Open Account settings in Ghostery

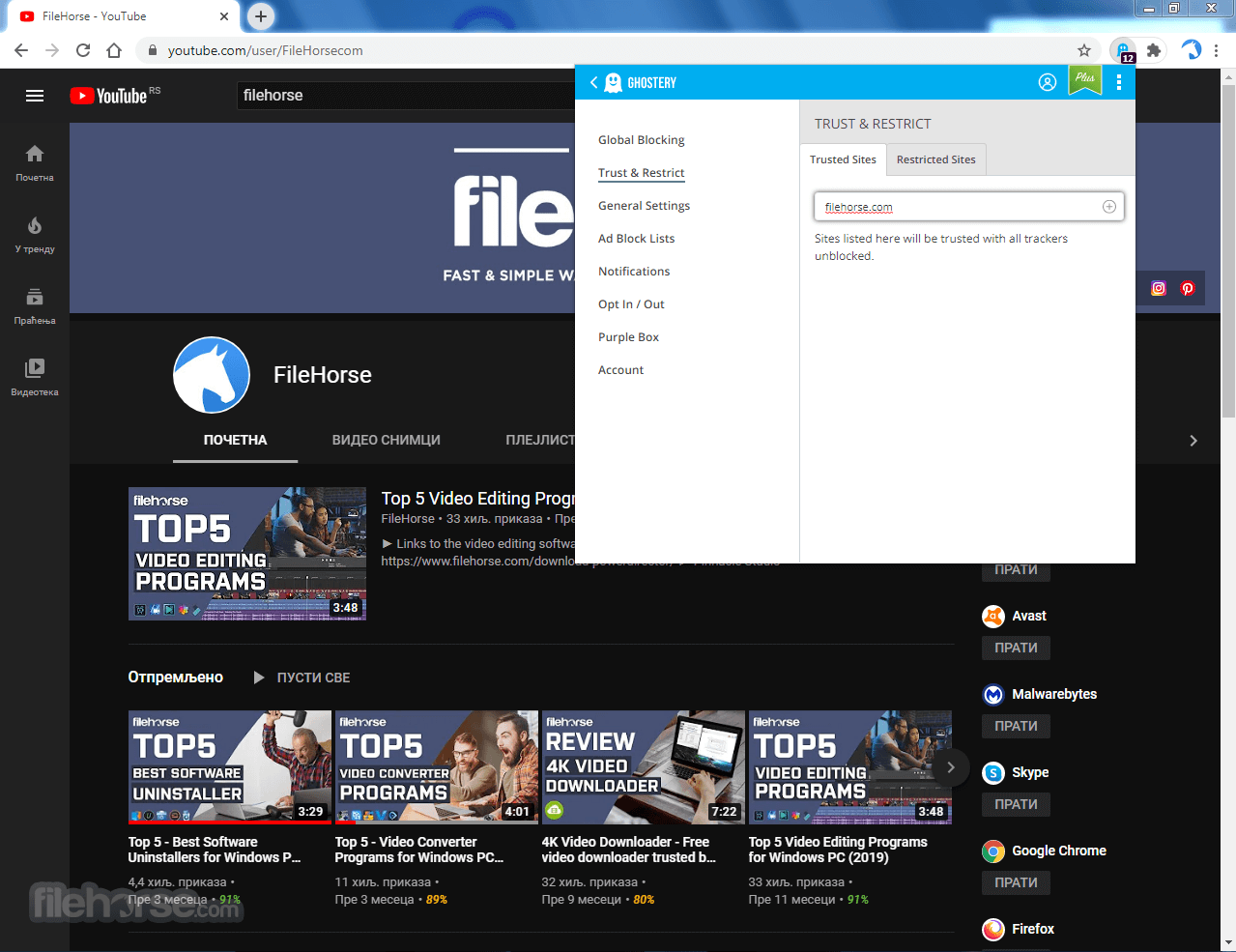(x=620, y=370)
